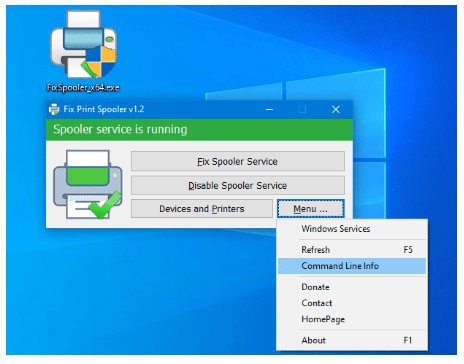Select Windows Services from the menu
The height and width of the screenshot is (364, 464).
pos(352,229)
